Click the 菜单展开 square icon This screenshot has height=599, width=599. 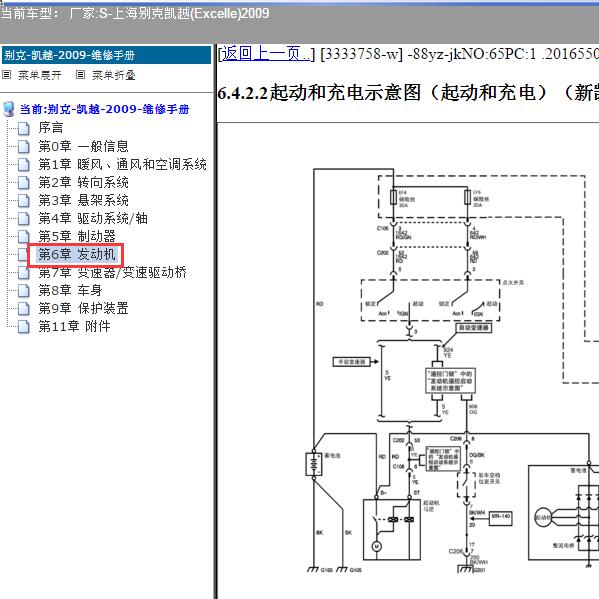coord(6,74)
